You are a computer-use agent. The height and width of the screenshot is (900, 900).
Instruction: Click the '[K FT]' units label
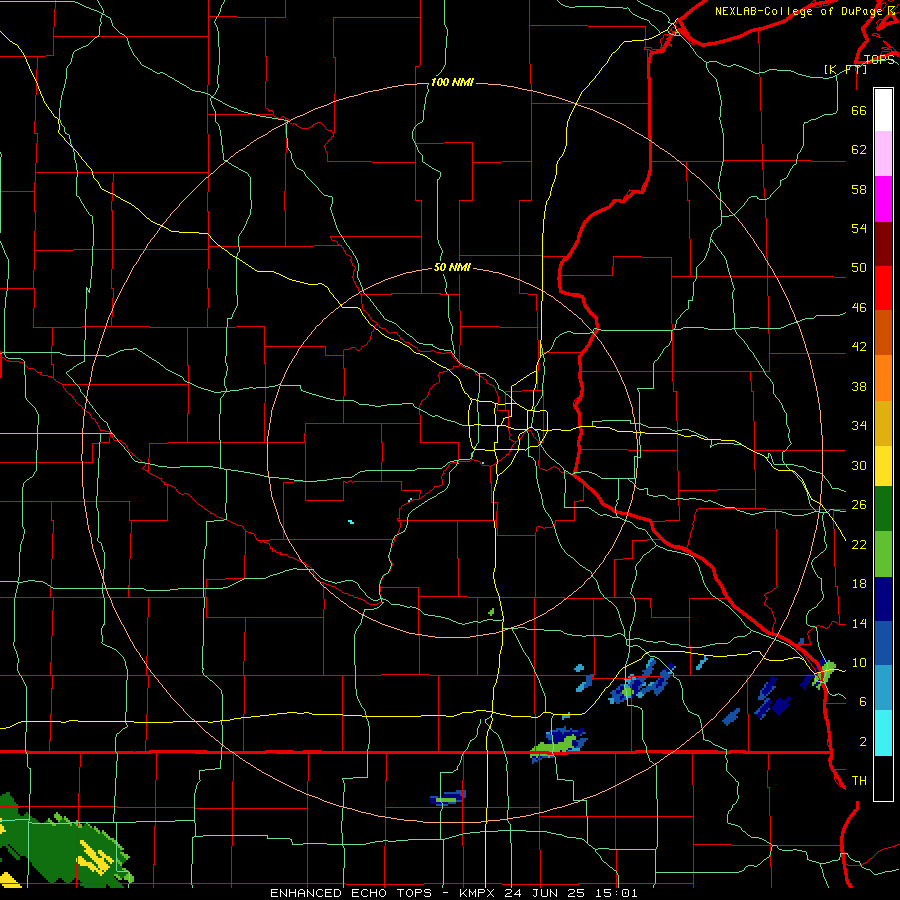845,69
